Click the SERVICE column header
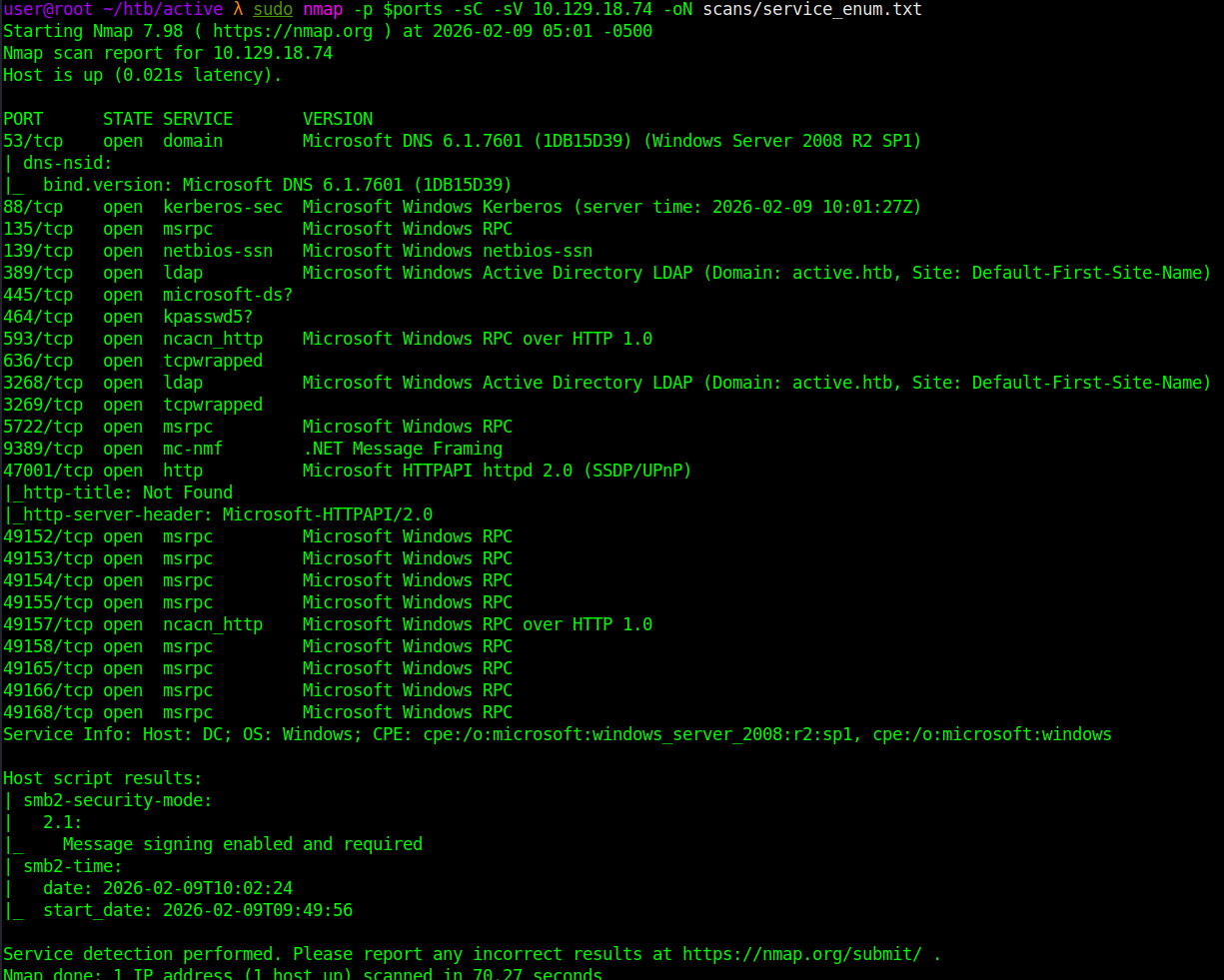1224x980 pixels. [198, 119]
